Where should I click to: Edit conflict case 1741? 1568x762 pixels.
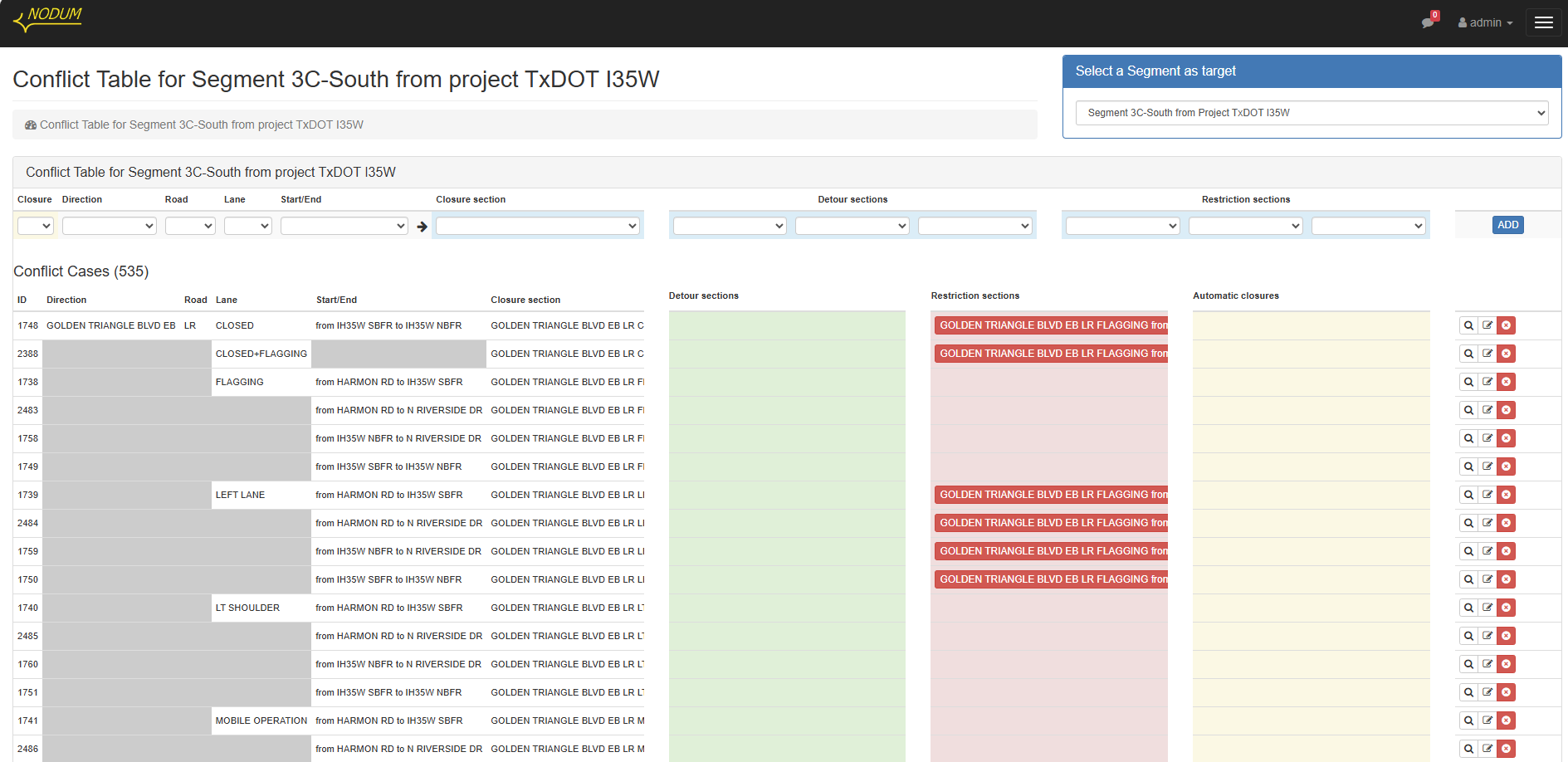[x=1487, y=720]
